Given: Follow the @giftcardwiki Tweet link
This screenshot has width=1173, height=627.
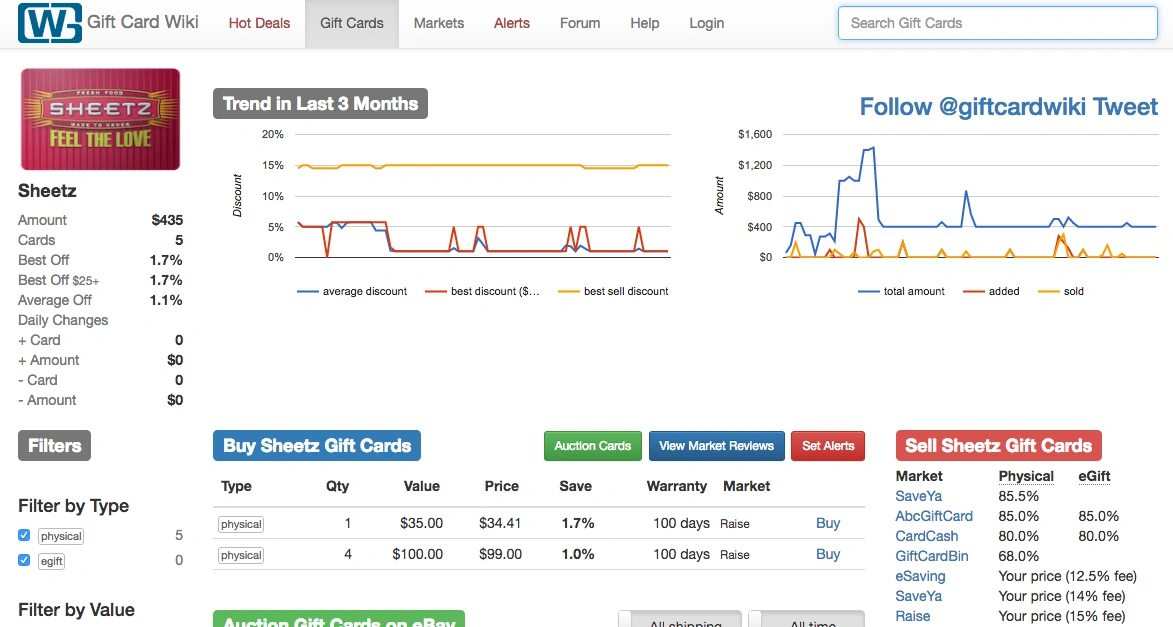Looking at the screenshot, I should (x=1008, y=106).
